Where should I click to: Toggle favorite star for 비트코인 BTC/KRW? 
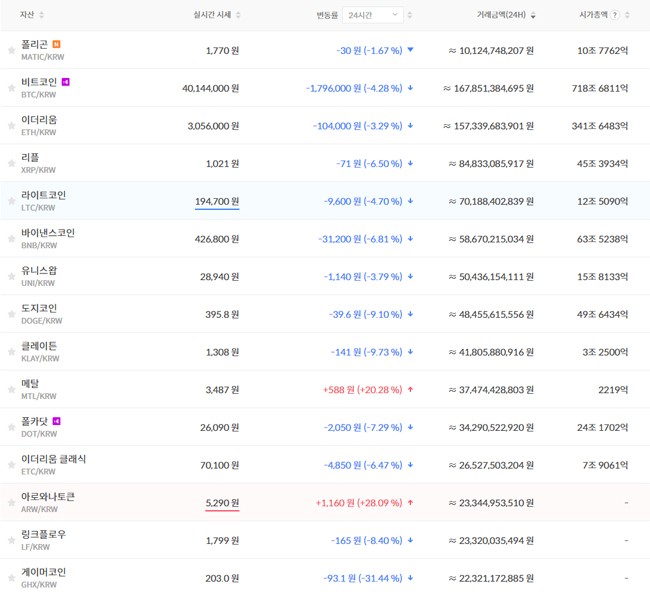[12, 88]
